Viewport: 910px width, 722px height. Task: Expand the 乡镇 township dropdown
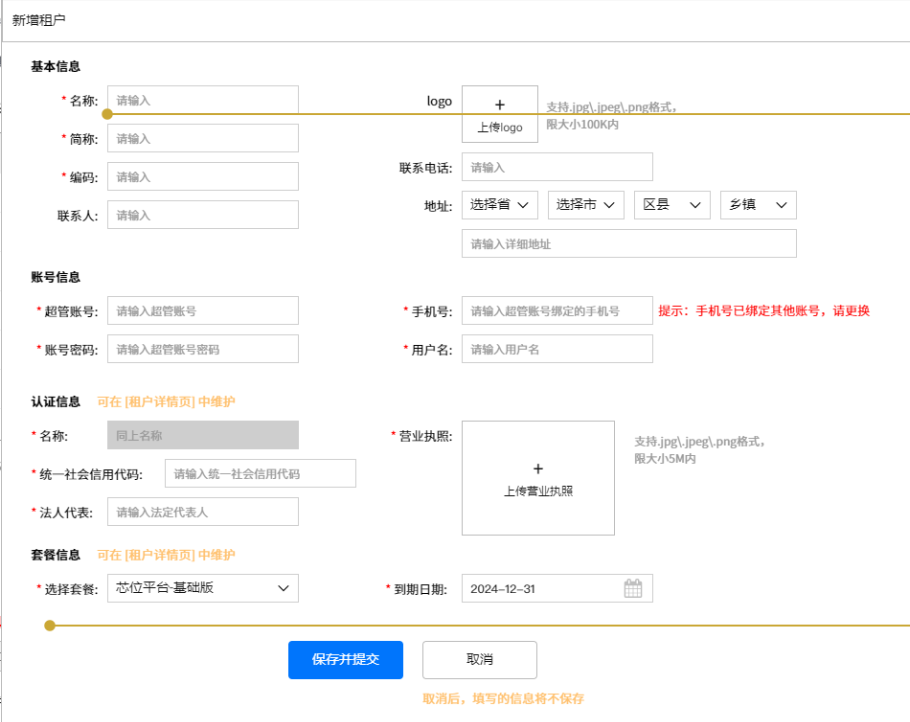coord(758,205)
